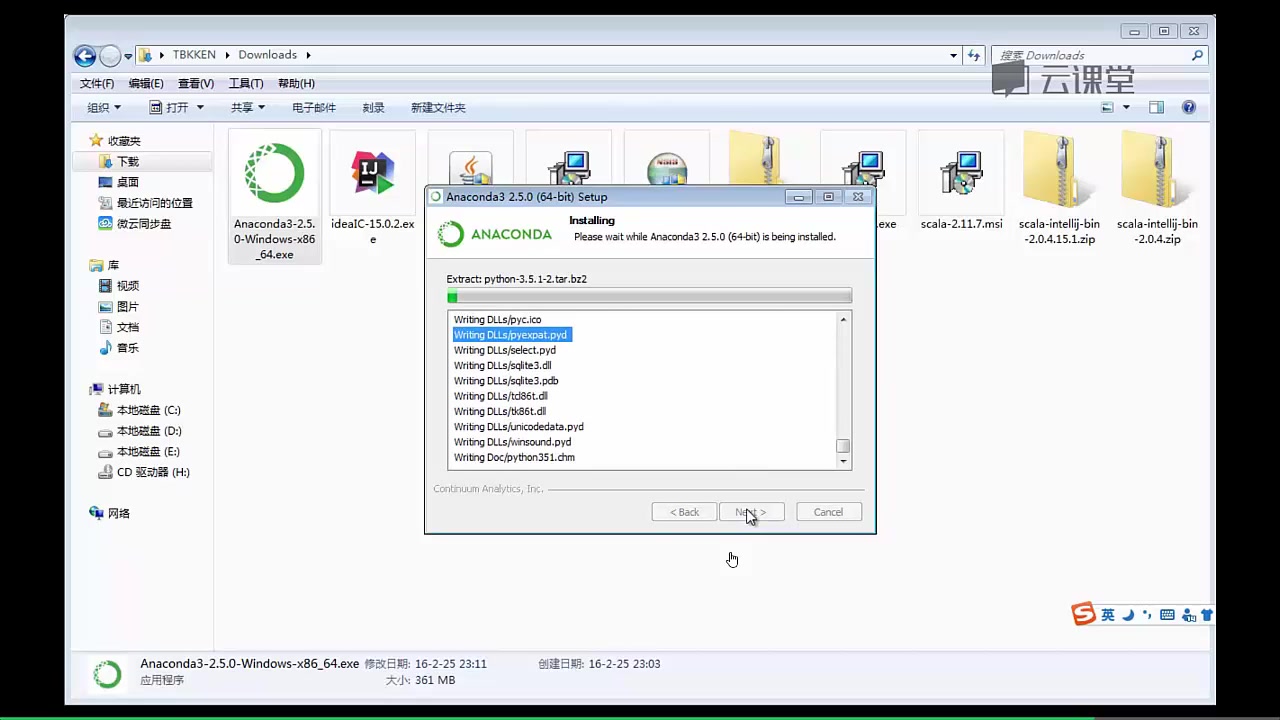Click the Cancel button in Anaconda setup
The image size is (1280, 720).
[x=828, y=512]
